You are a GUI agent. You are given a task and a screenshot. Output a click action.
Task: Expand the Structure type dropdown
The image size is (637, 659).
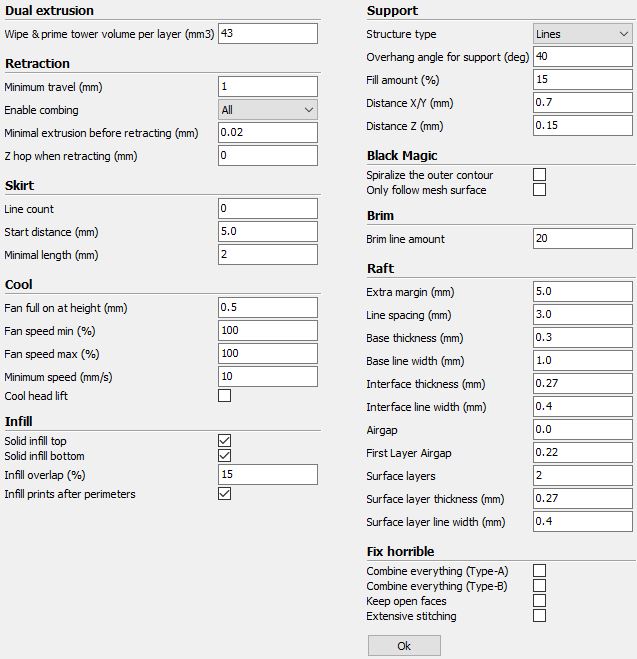582,34
